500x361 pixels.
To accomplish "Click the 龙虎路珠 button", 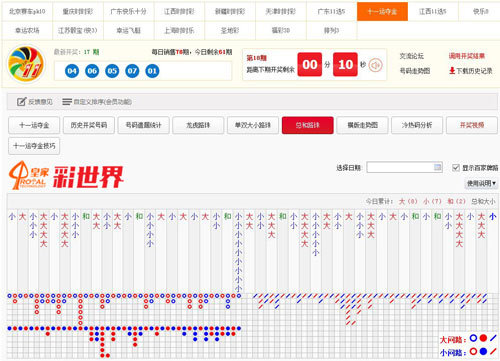I will pos(198,125).
